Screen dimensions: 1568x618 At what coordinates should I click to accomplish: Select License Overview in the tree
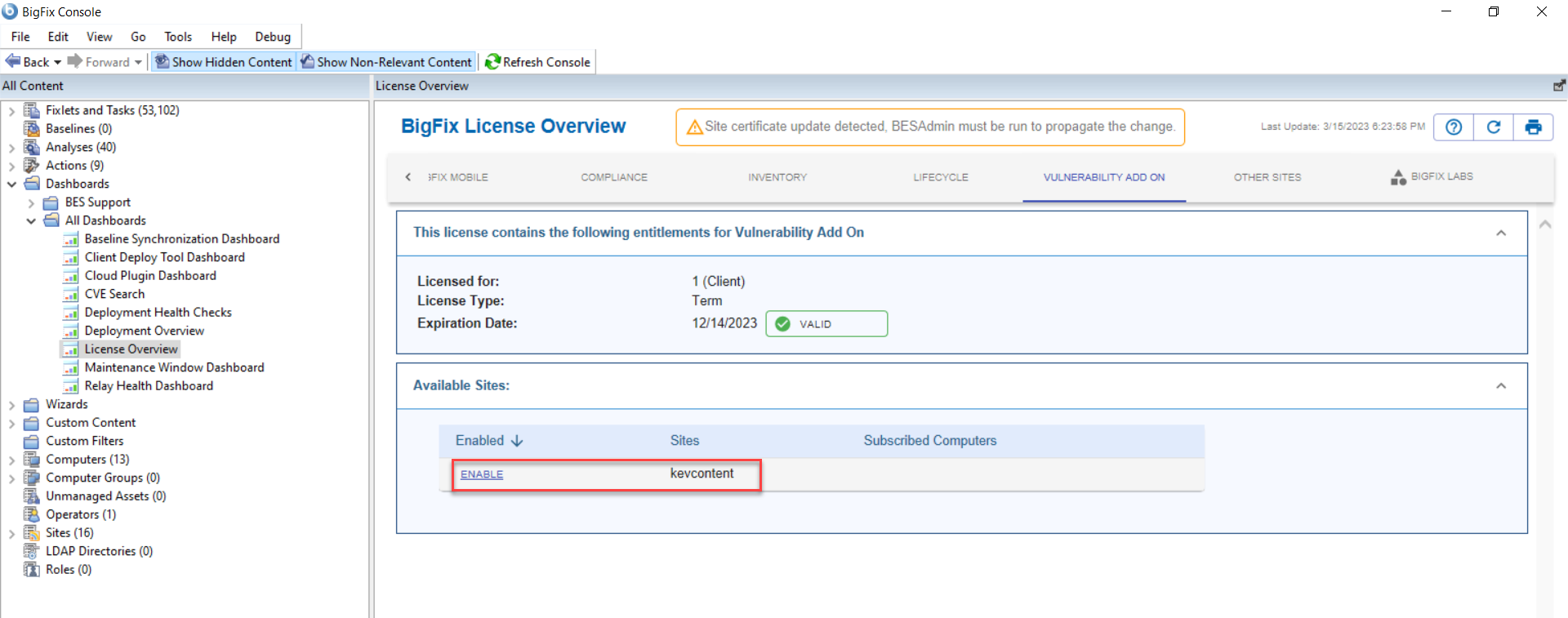click(131, 349)
